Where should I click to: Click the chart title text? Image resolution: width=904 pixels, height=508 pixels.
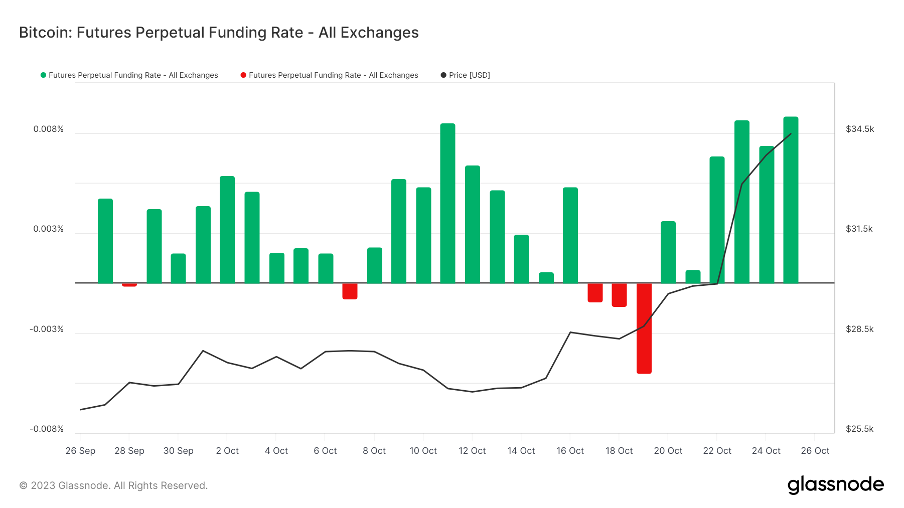219,32
